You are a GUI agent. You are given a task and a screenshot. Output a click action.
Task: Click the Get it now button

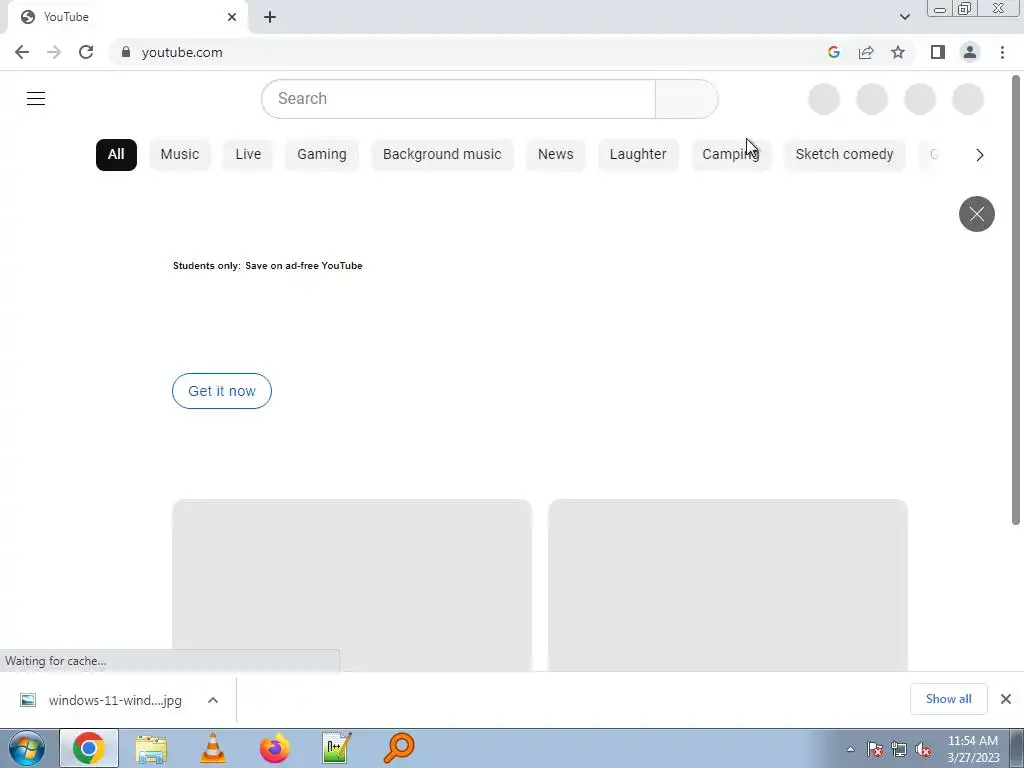pos(222,391)
